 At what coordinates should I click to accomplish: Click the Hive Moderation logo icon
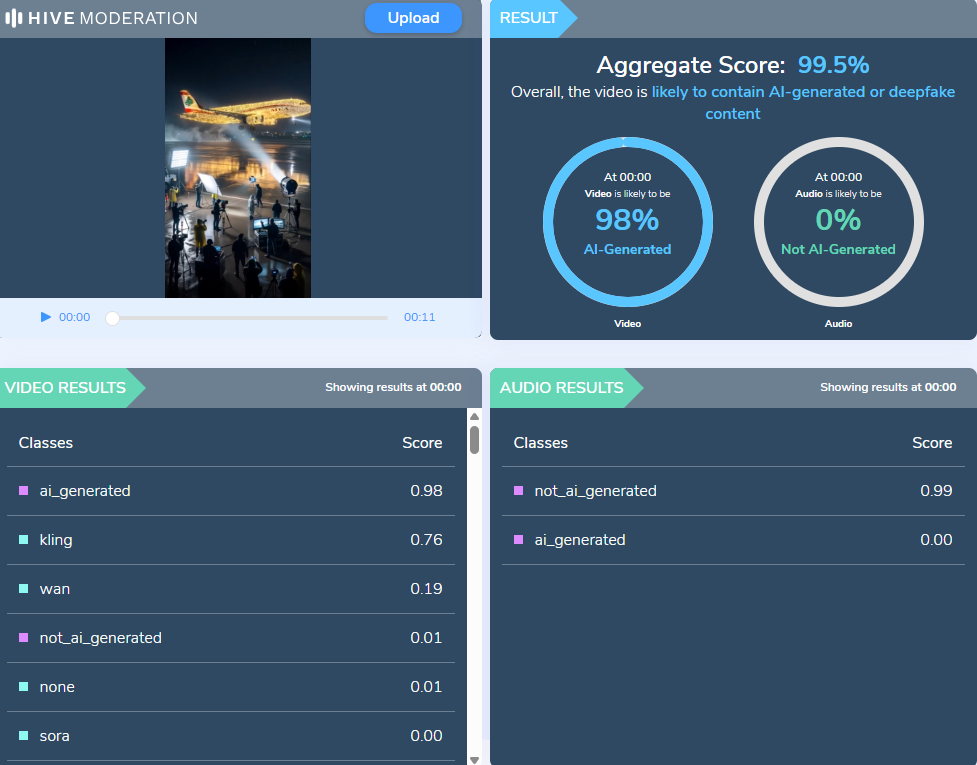pyautogui.click(x=14, y=18)
